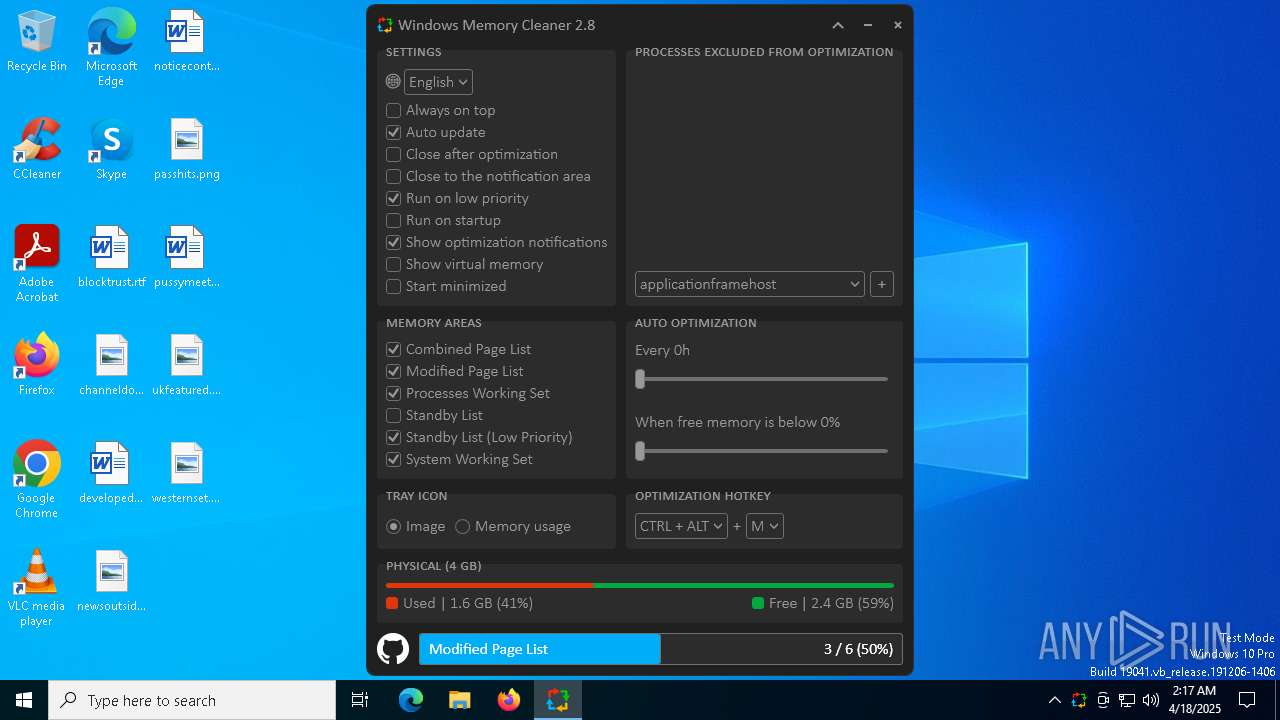Select the westernset... image file
The width and height of the screenshot is (1280, 720).
click(187, 473)
